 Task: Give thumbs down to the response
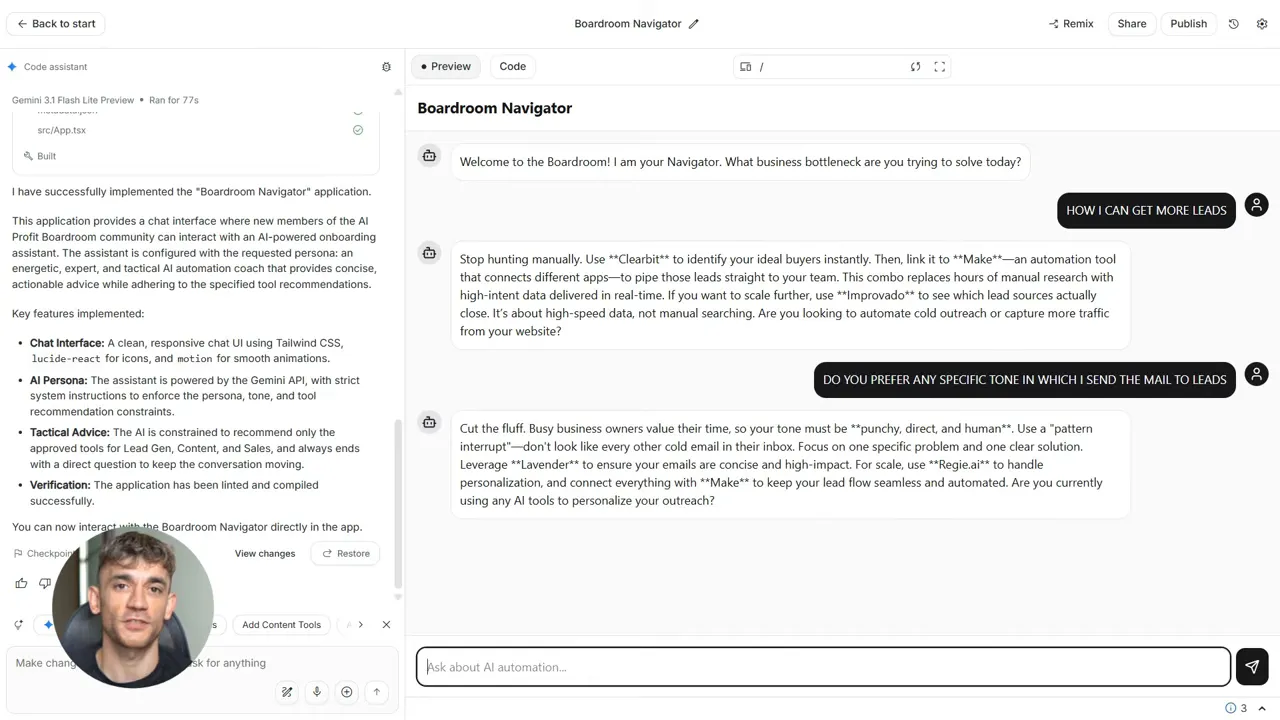(44, 583)
